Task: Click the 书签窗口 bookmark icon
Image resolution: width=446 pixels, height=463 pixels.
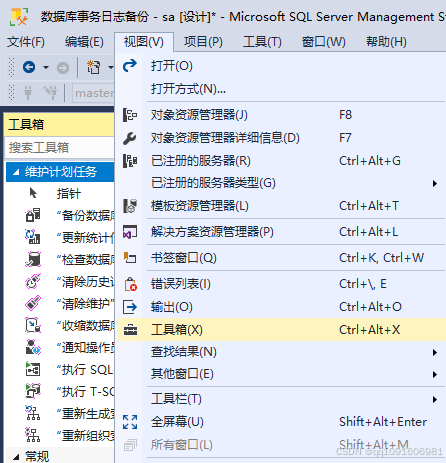Action: [130, 258]
